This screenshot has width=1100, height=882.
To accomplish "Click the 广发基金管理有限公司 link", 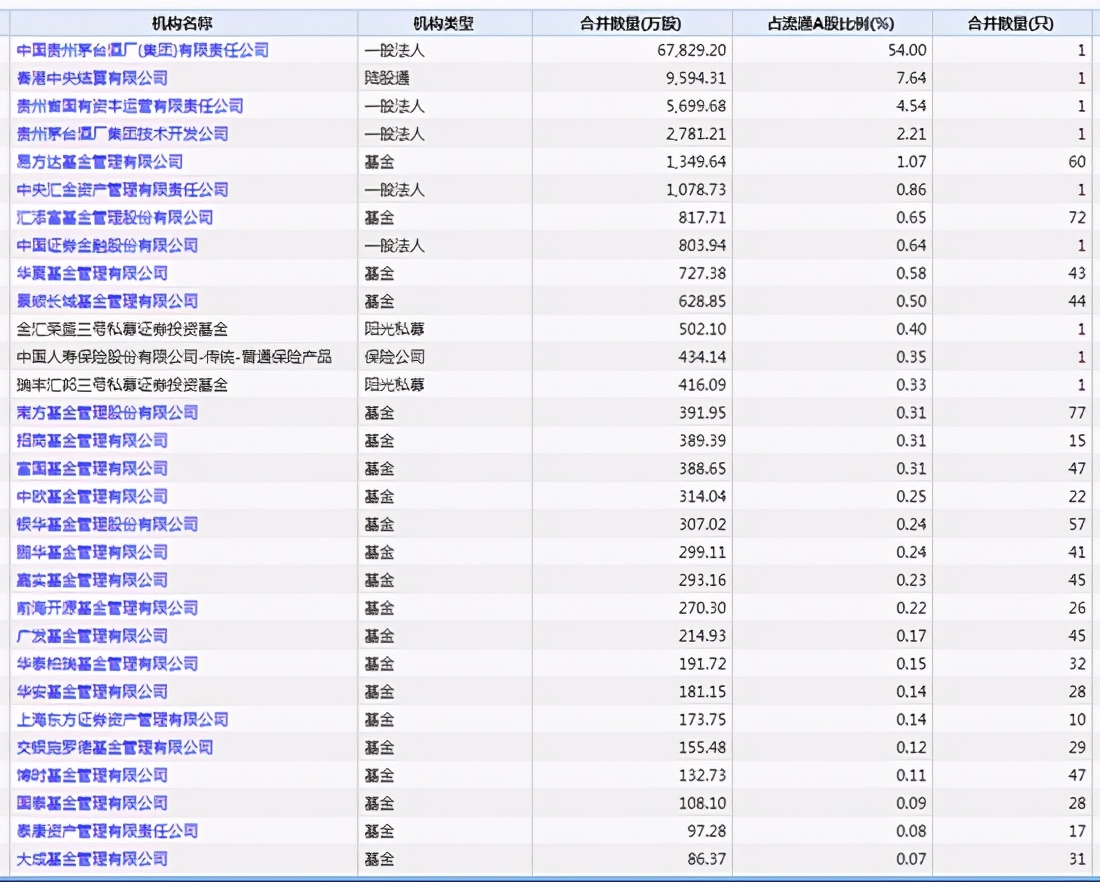I will click(92, 636).
